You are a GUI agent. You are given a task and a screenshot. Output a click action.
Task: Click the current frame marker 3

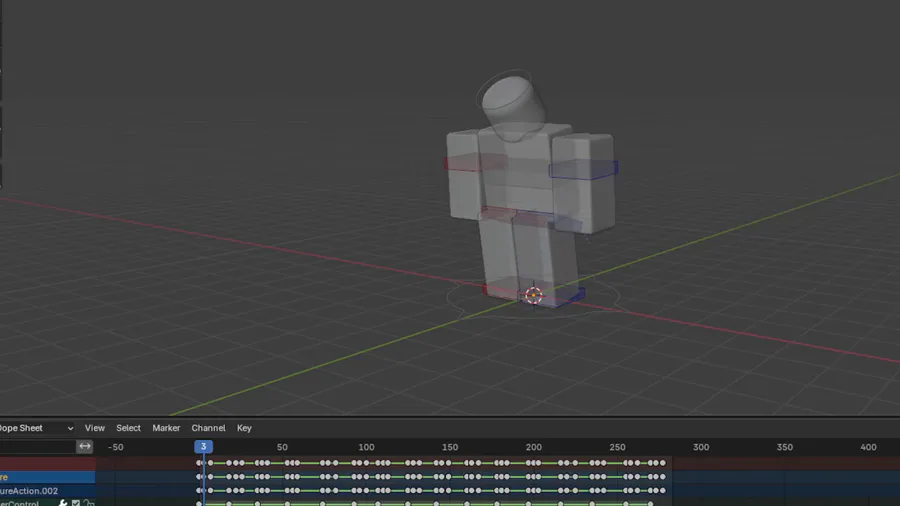click(203, 446)
